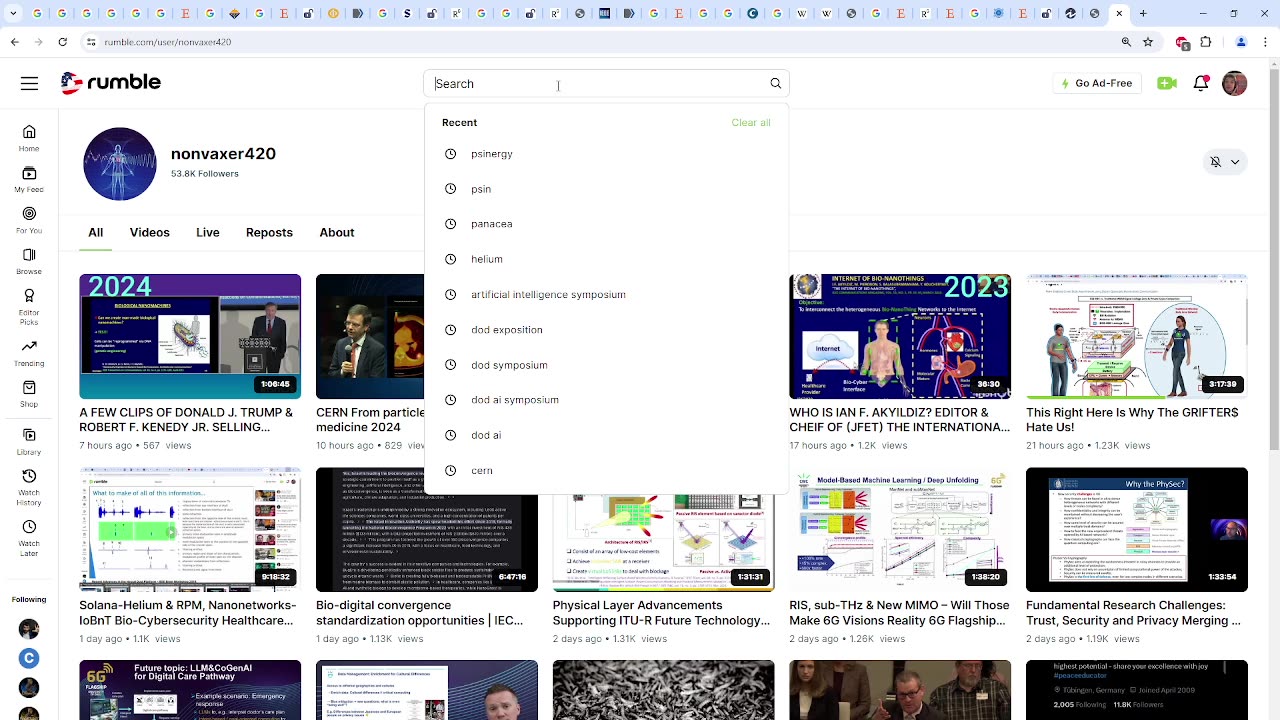The height and width of the screenshot is (720, 1280).
Task: Click the 53.8K Followers text
Action: (x=205, y=174)
